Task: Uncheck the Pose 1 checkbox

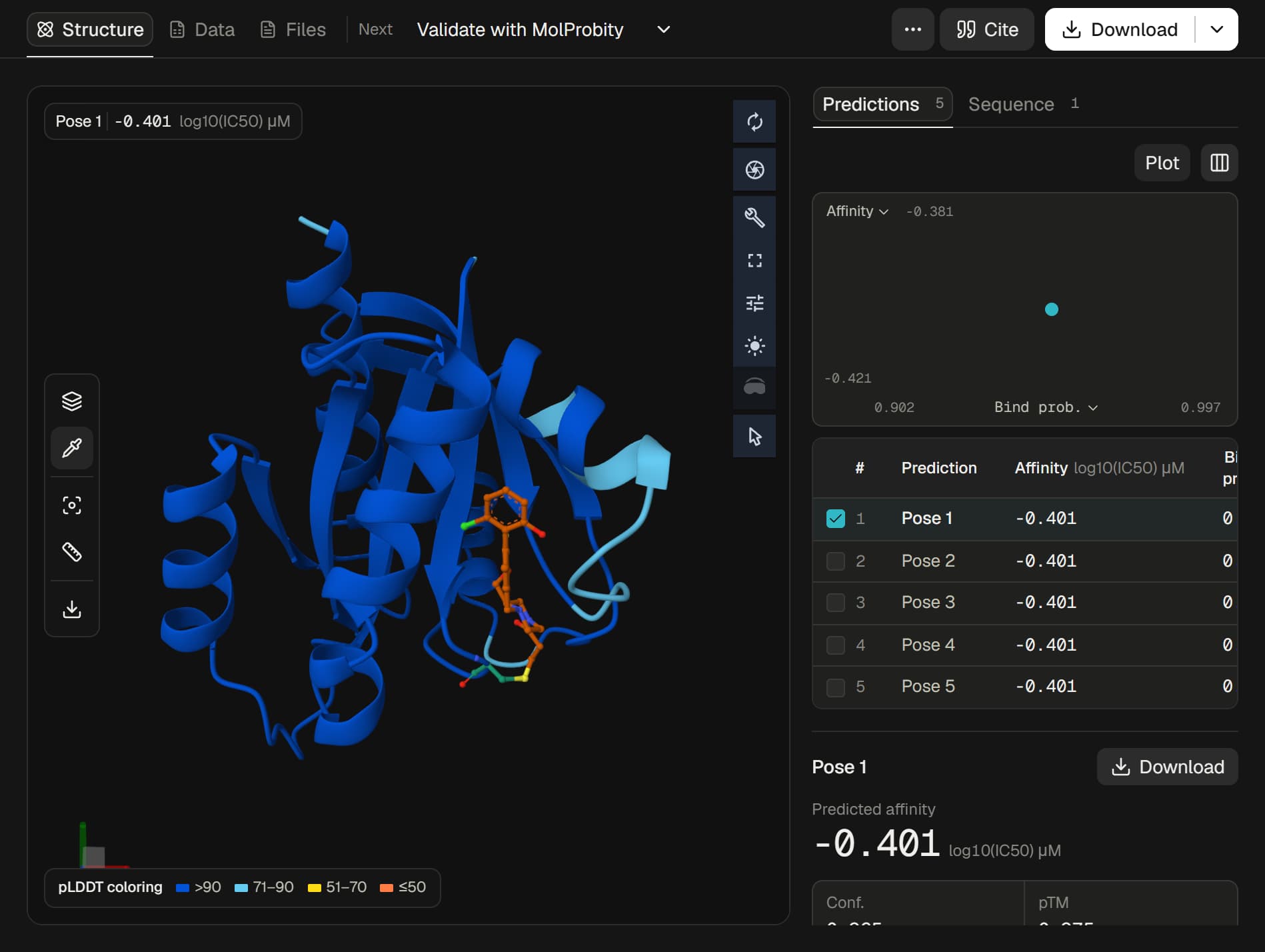Action: (x=835, y=518)
